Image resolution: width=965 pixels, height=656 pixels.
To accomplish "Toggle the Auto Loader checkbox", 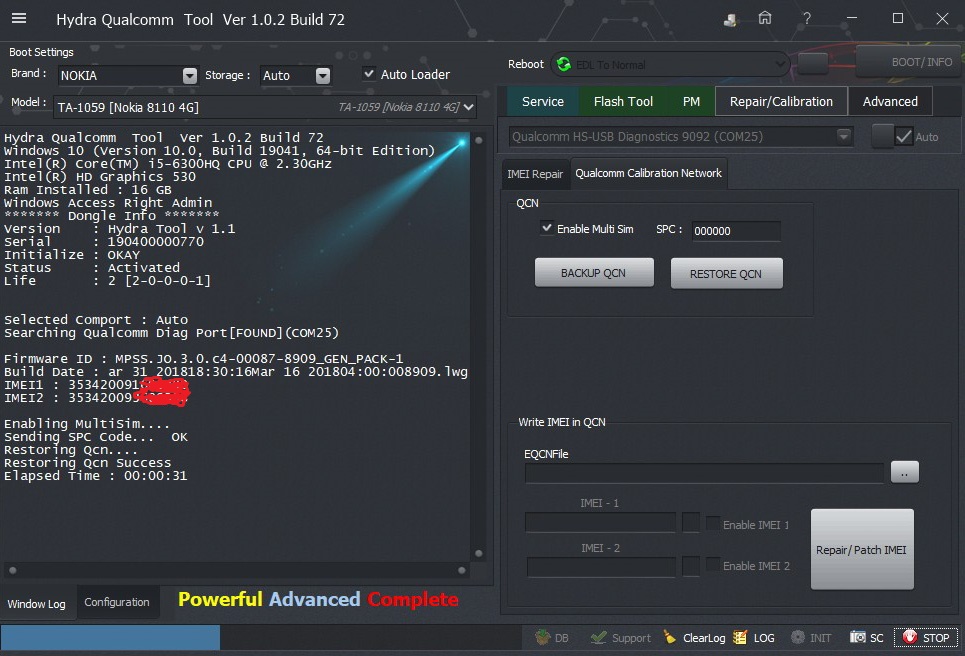I will 369,74.
